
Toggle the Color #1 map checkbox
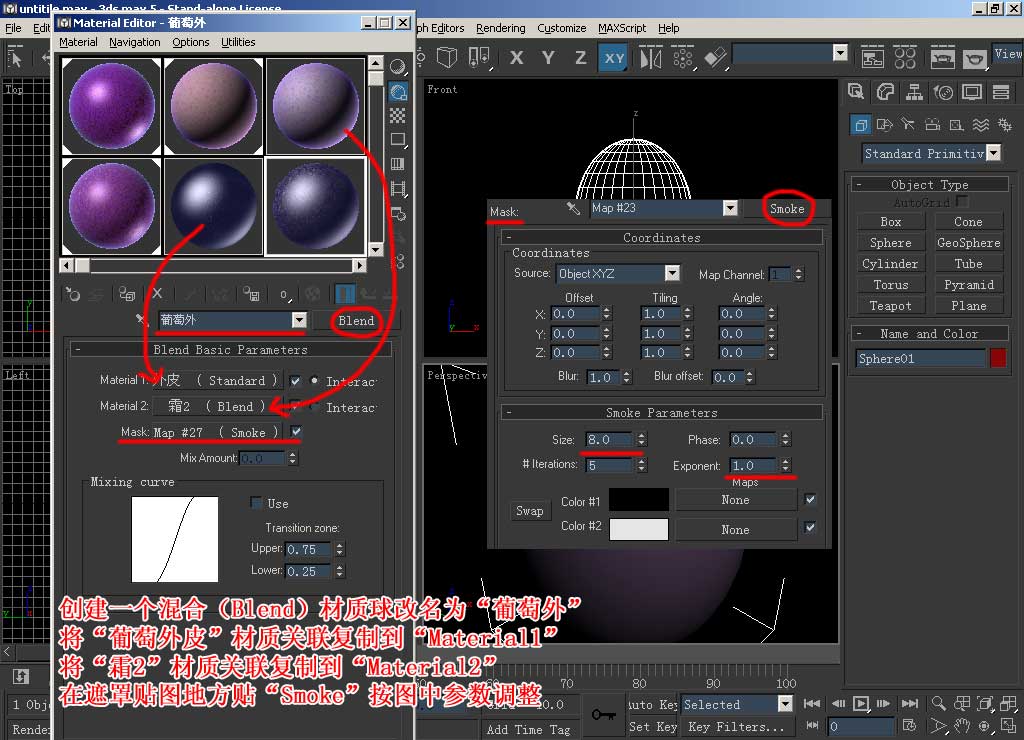pos(810,500)
